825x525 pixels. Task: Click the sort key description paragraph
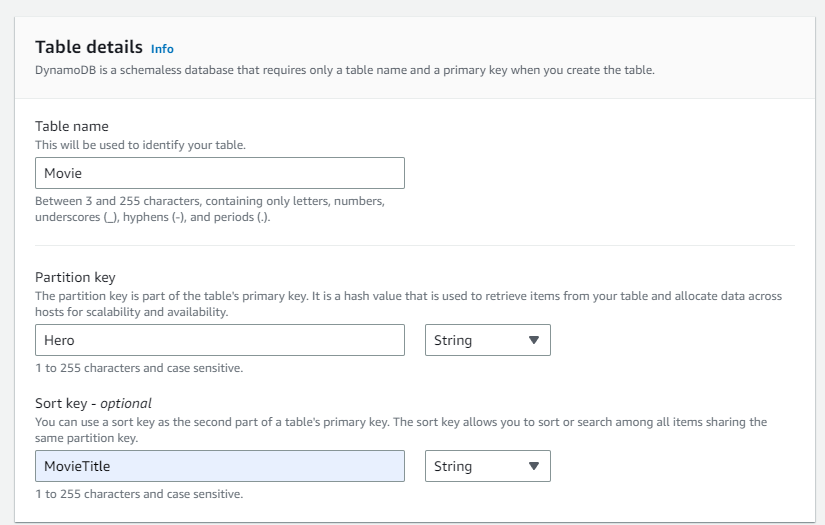click(401, 430)
